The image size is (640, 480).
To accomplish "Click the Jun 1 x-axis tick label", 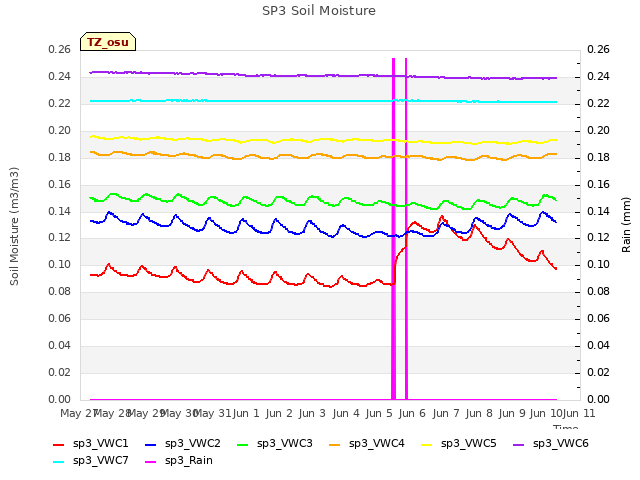I will [x=246, y=413].
